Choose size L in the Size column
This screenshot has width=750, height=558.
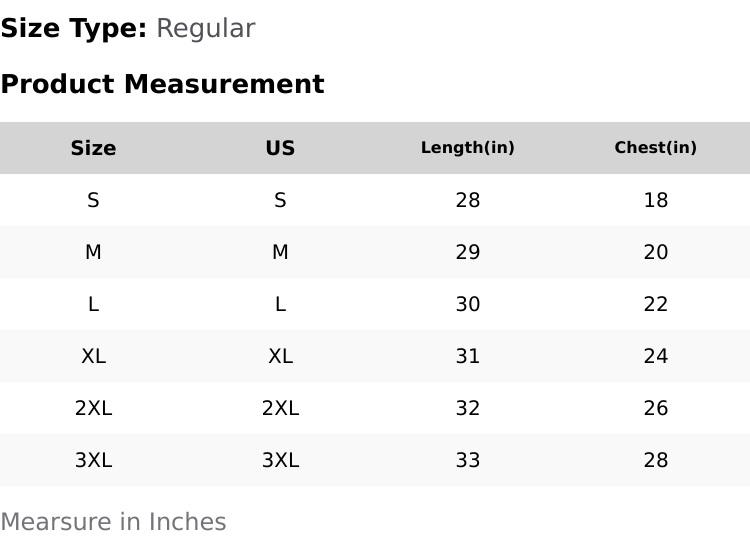(x=93, y=304)
